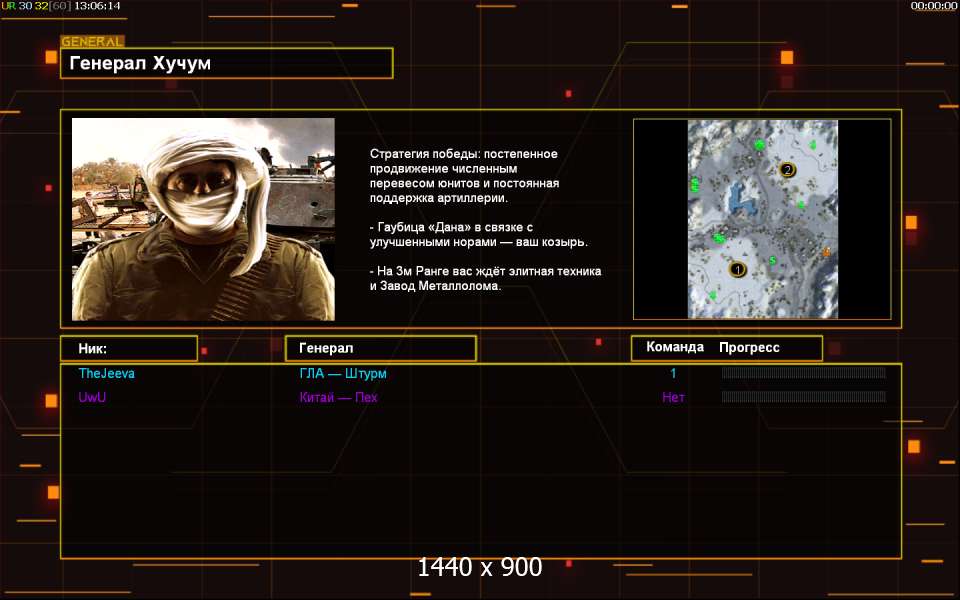Click the 'Нет' team value for UwU

[673, 397]
